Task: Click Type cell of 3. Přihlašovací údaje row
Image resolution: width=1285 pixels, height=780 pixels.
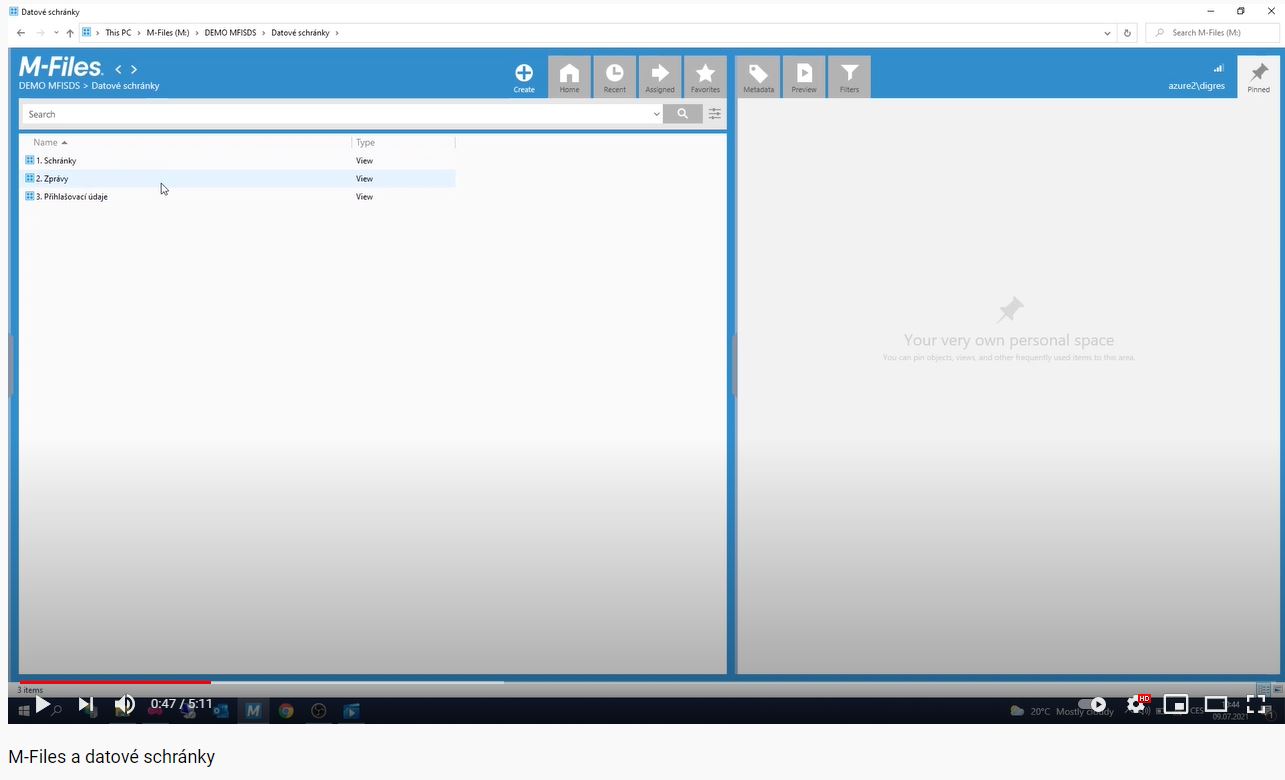Action: pos(364,196)
